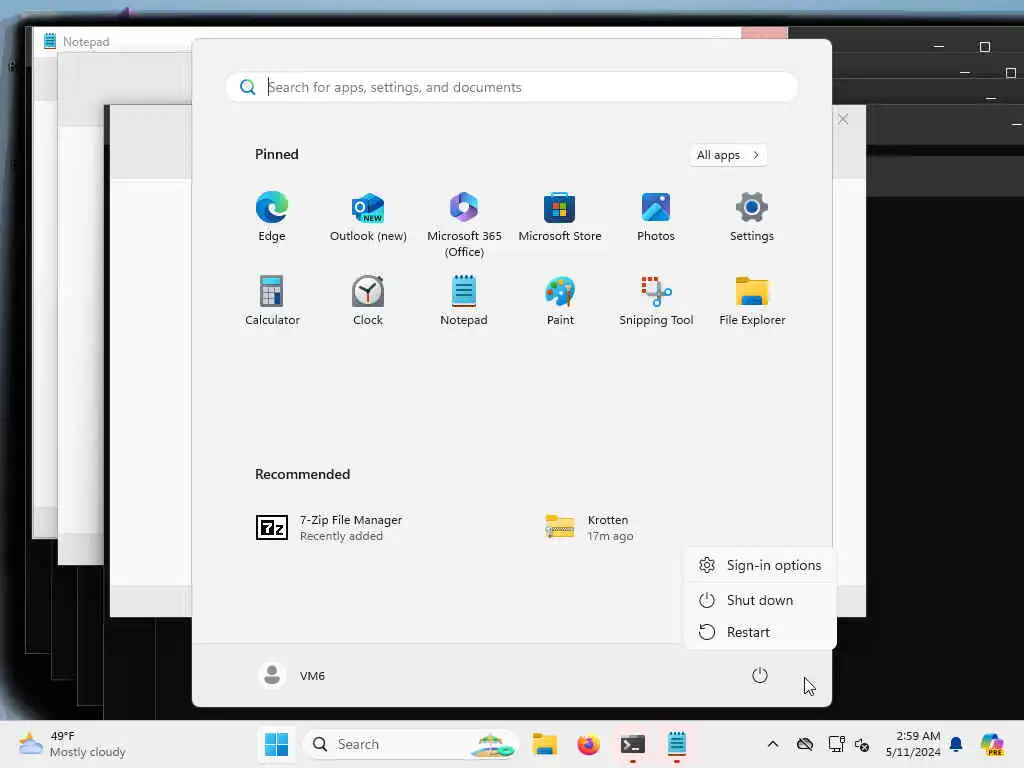Launch Calculator from Start menu
Image resolution: width=1024 pixels, height=768 pixels.
click(272, 301)
